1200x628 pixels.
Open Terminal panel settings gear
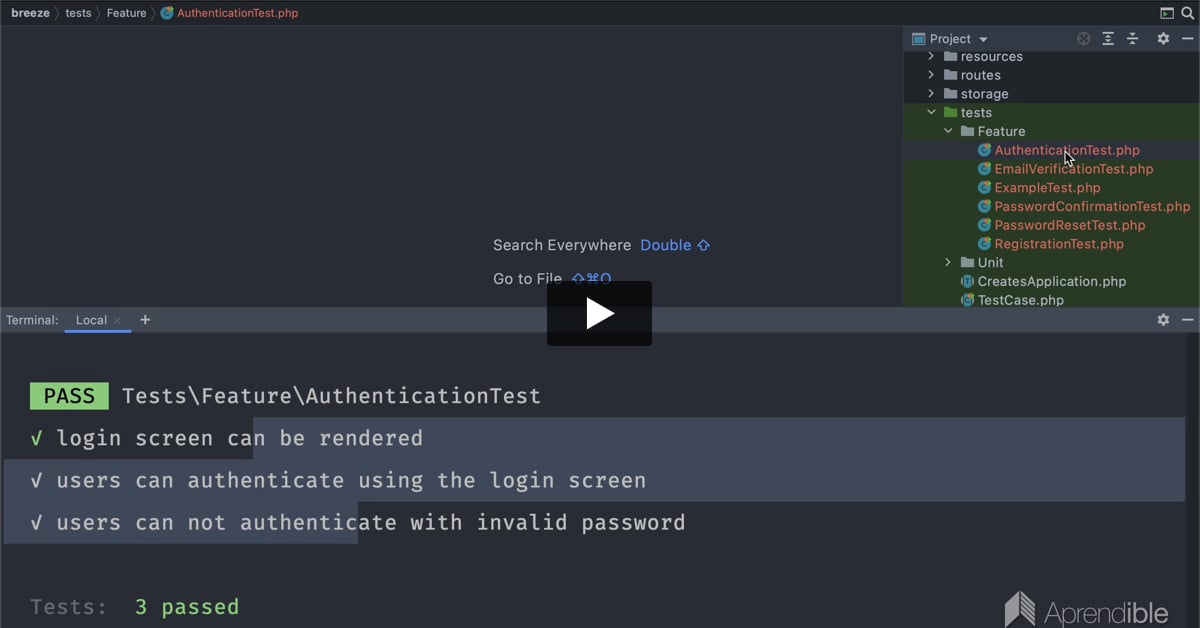pyautogui.click(x=1163, y=320)
